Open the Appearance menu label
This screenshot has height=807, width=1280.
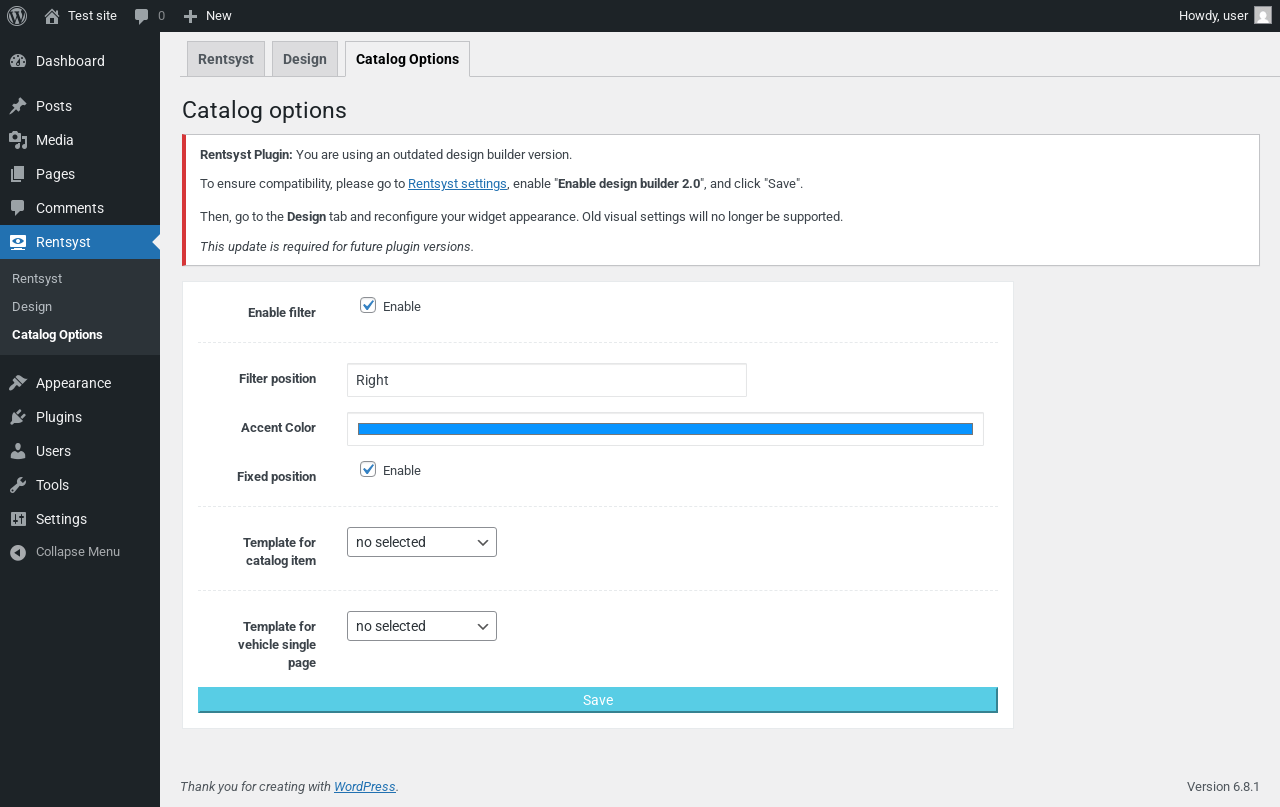point(73,383)
